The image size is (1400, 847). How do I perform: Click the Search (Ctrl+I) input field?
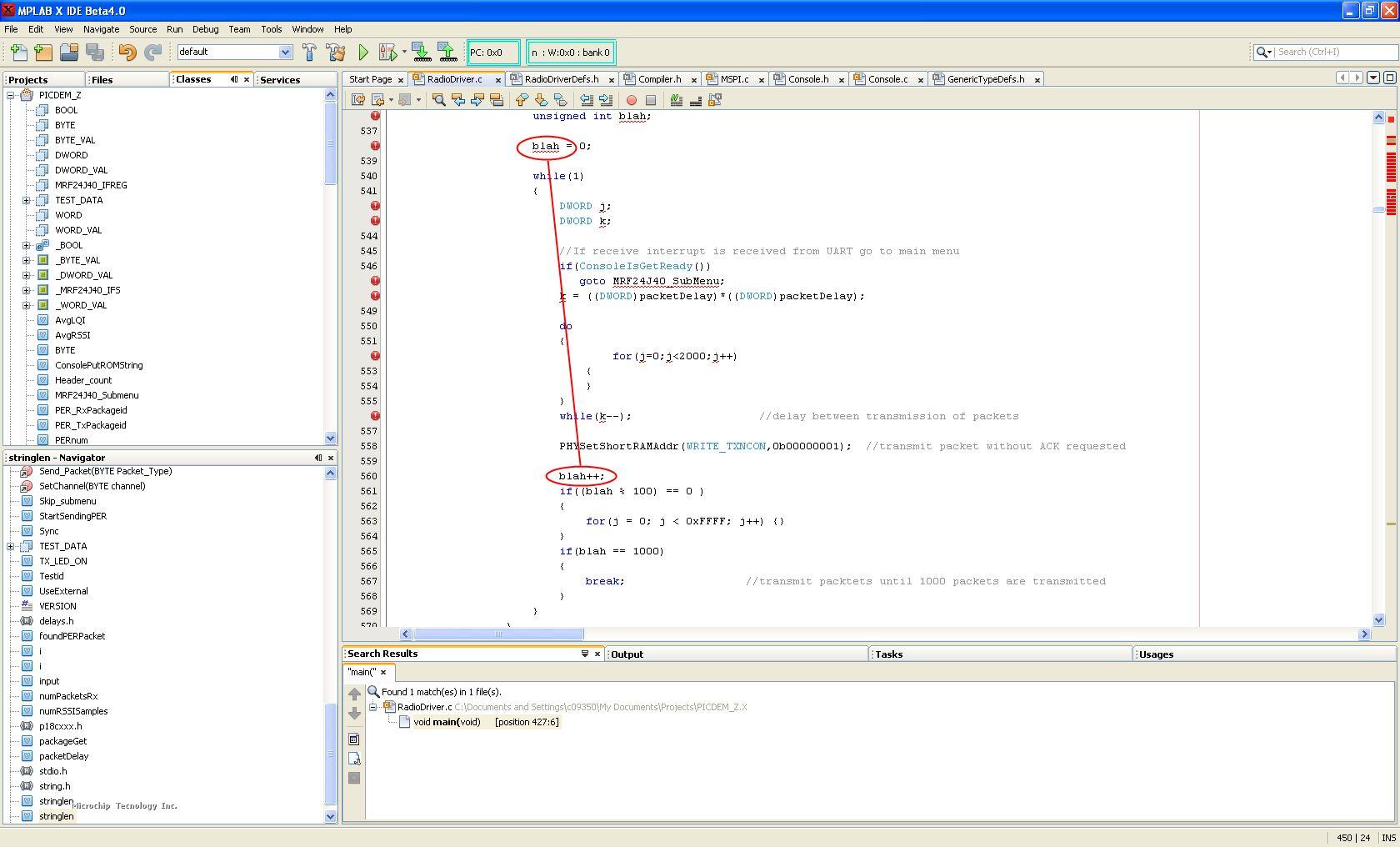click(x=1333, y=52)
